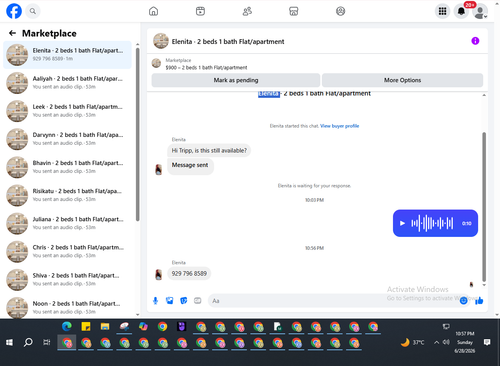Image resolution: width=500 pixels, height=366 pixels.
Task: Send a thumbs up like
Action: [479, 301]
